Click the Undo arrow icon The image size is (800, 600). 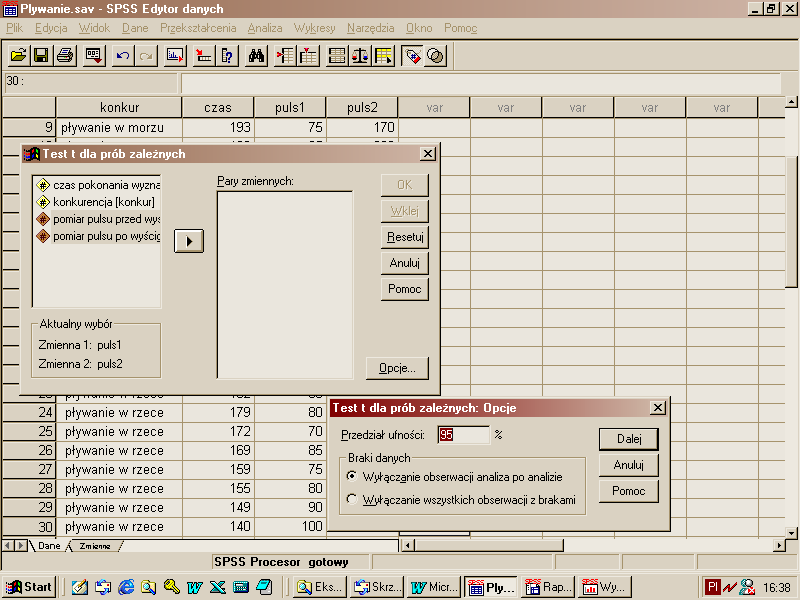pos(123,56)
